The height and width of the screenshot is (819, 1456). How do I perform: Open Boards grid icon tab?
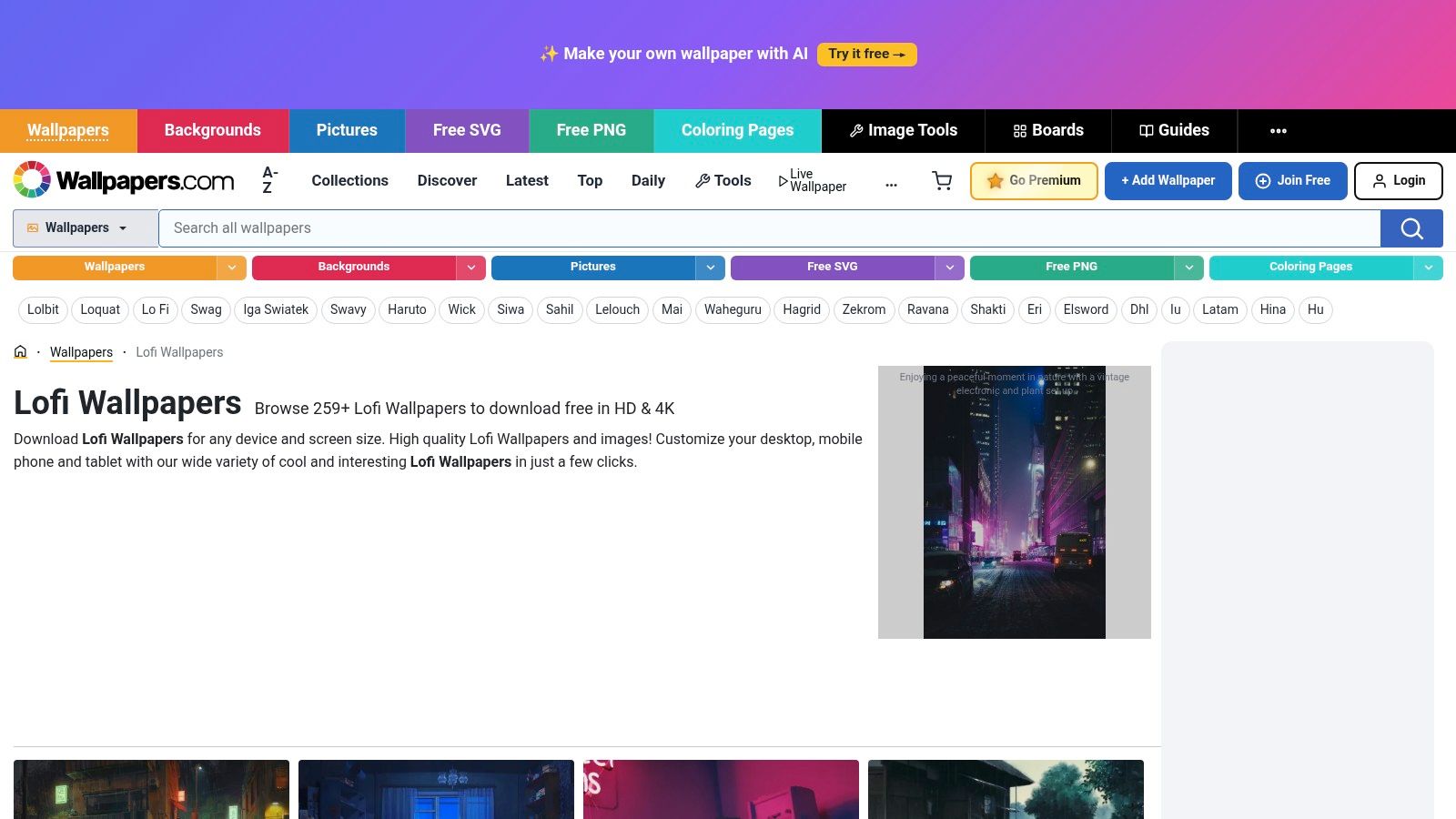click(x=1048, y=130)
